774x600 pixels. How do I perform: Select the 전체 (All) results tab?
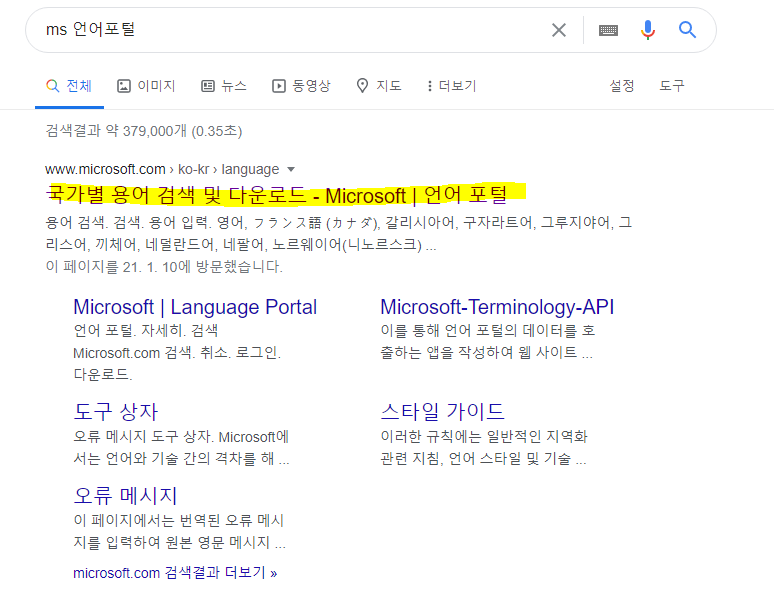coord(69,86)
